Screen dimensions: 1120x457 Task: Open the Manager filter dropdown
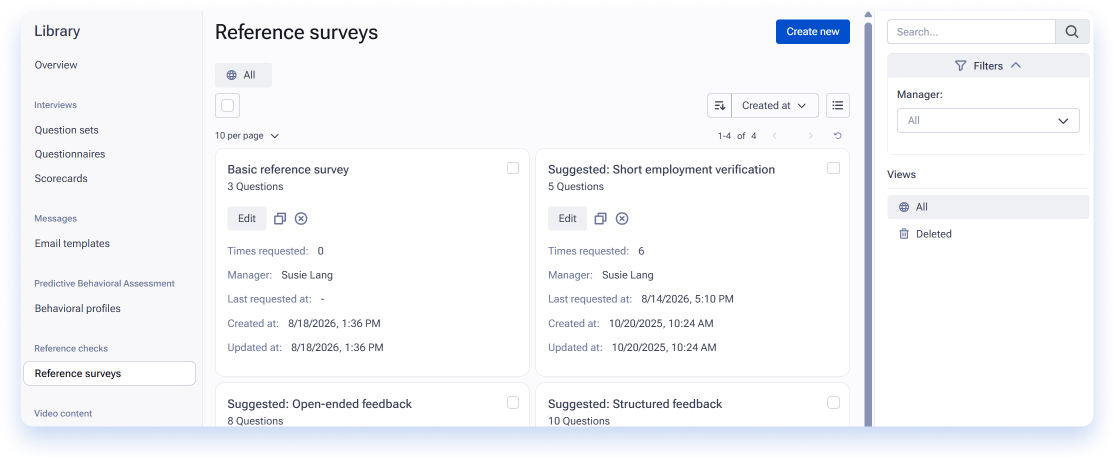(988, 121)
